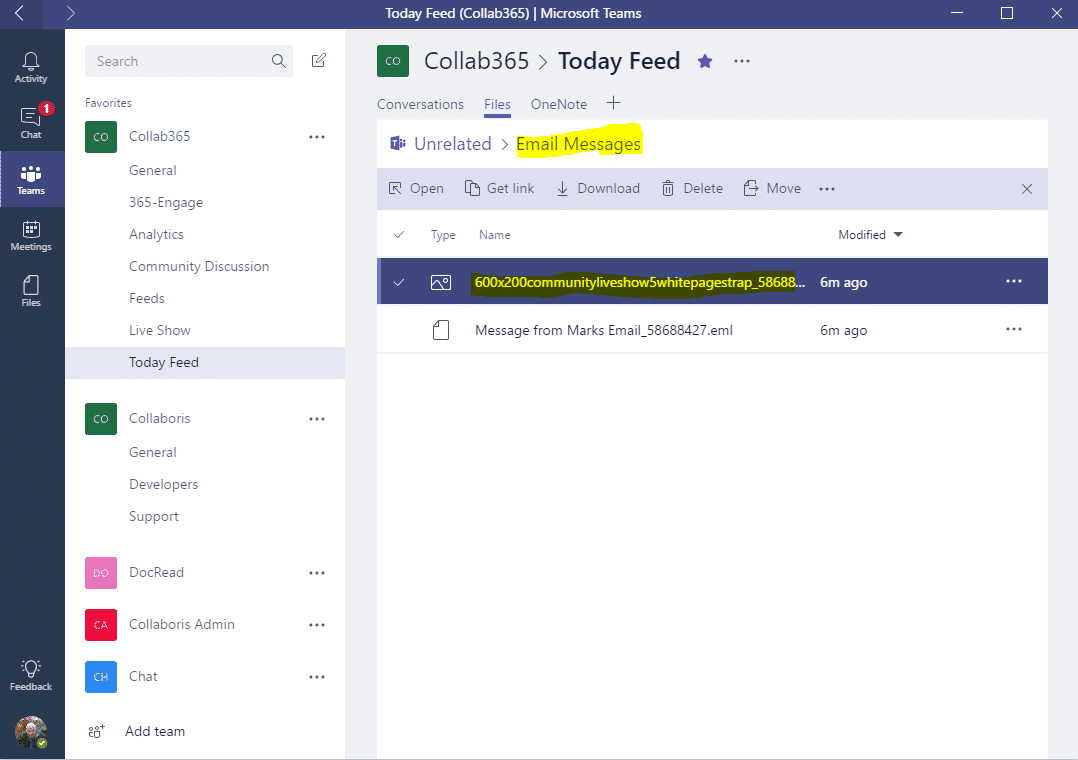
Task: Click the compose new chat icon
Action: [319, 61]
